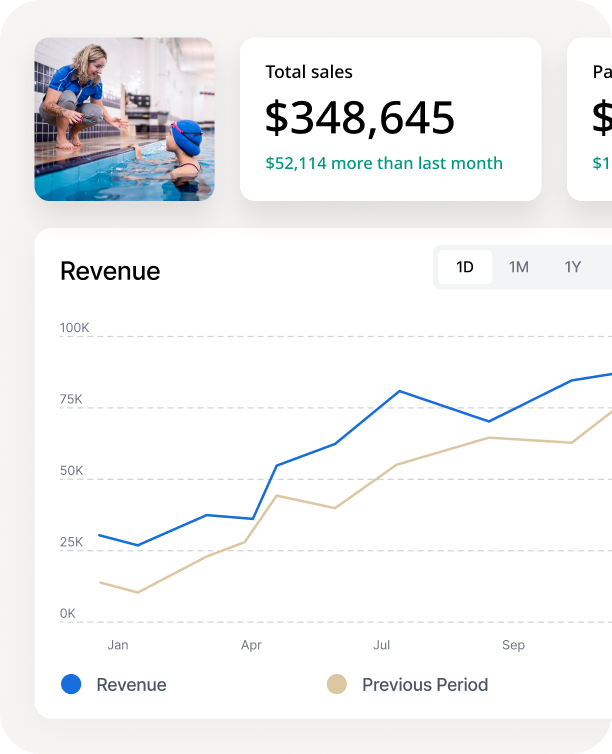Click the blue revenue line's July peak
The width and height of the screenshot is (612, 754).
pyautogui.click(x=400, y=391)
